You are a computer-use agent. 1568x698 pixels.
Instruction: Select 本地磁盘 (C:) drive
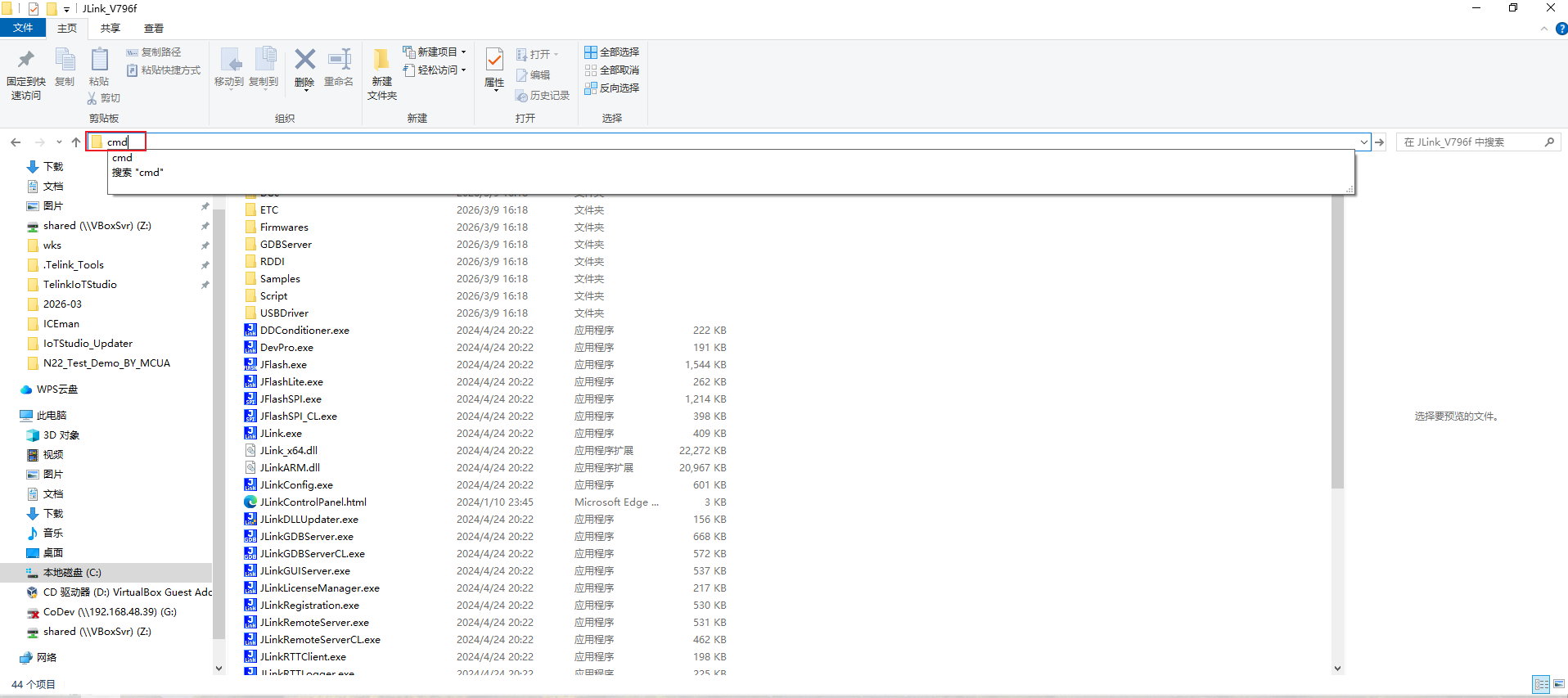pyautogui.click(x=72, y=573)
